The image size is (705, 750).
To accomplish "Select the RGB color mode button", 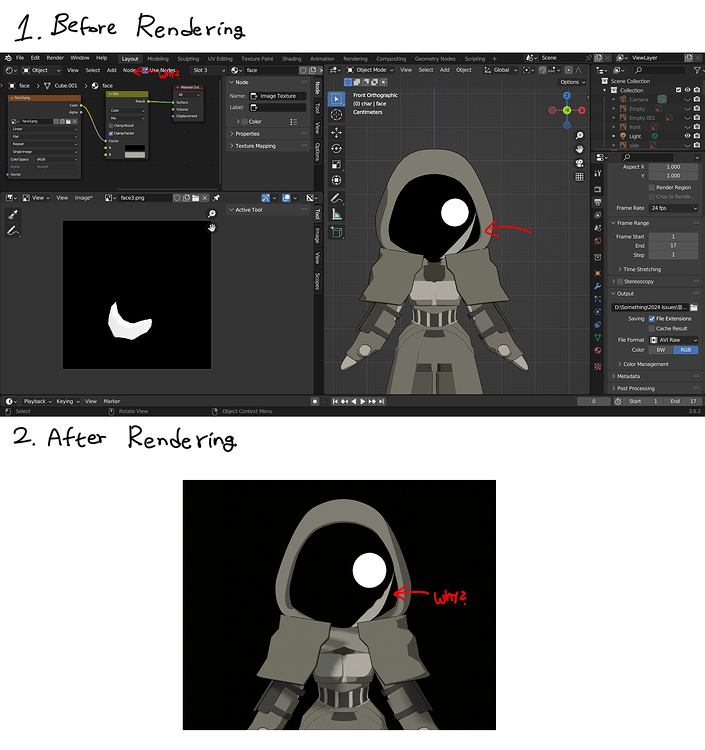I will (x=686, y=350).
